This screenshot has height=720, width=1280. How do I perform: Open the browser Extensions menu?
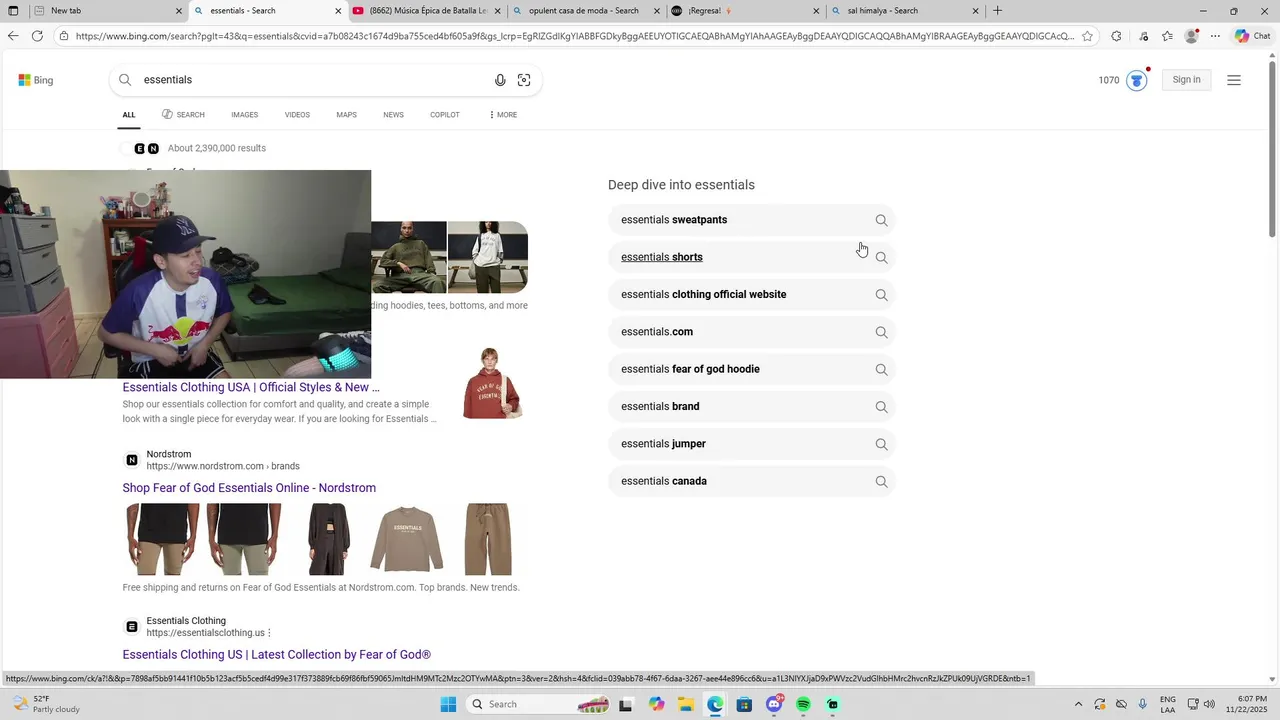(1116, 36)
